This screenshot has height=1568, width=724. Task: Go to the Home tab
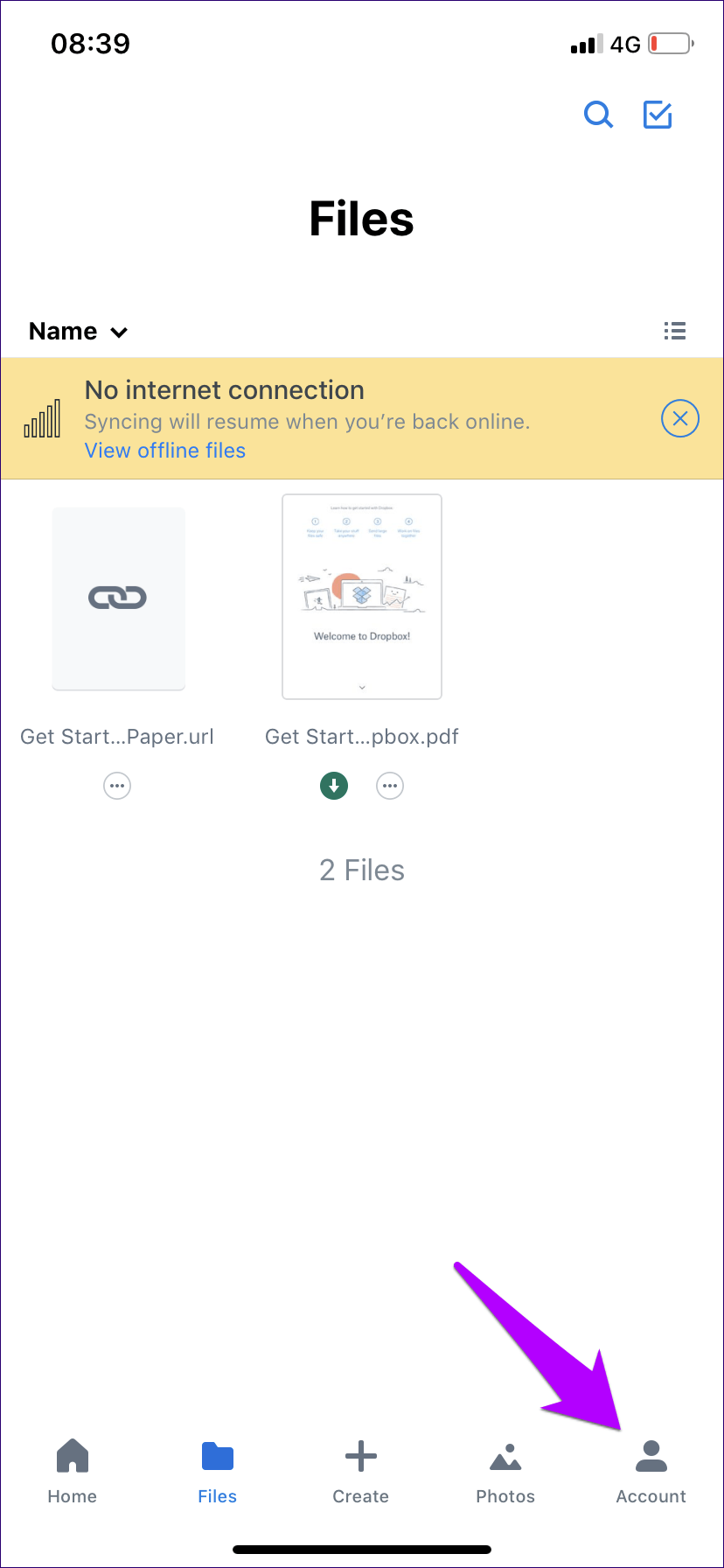[73, 1472]
